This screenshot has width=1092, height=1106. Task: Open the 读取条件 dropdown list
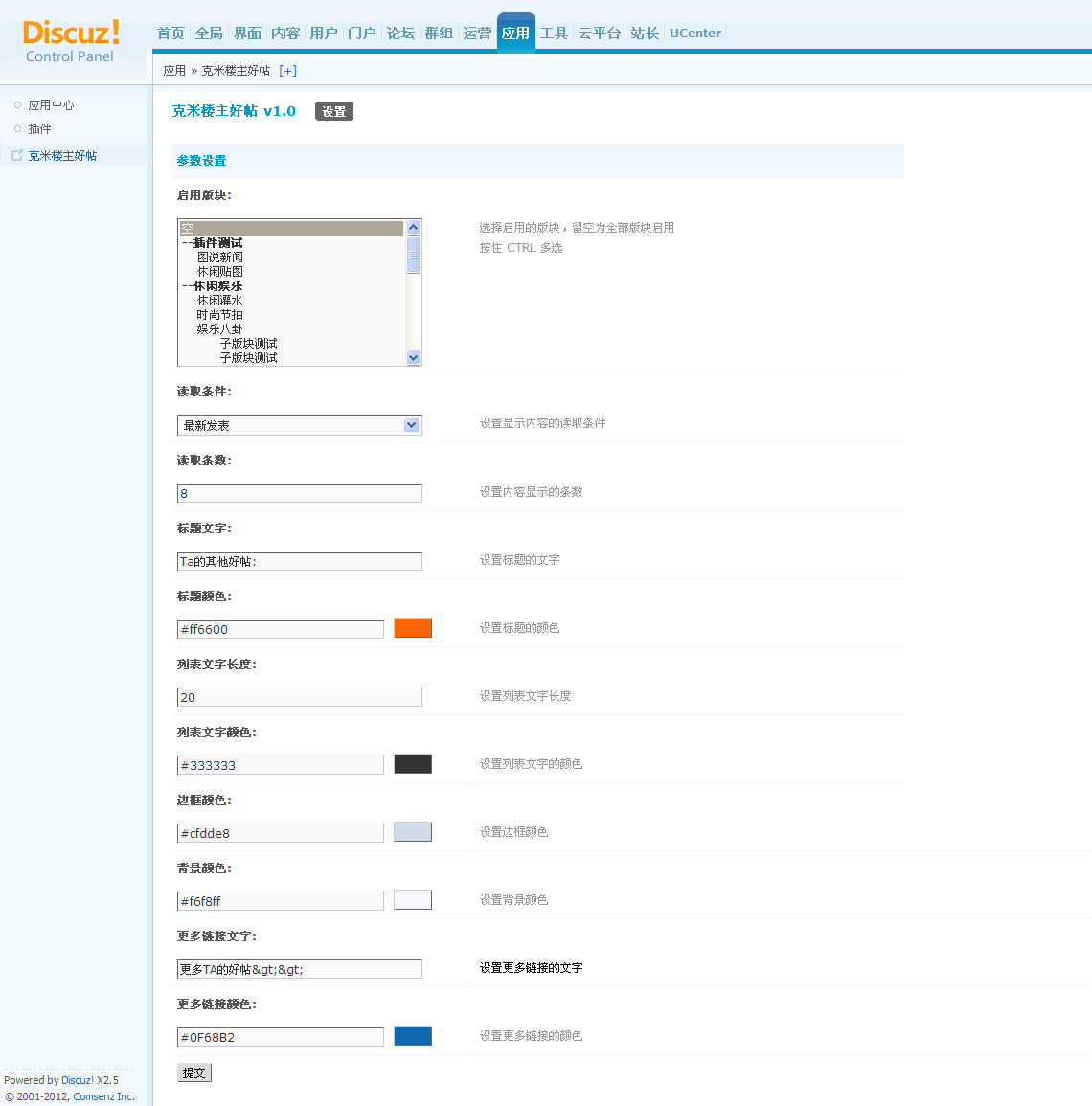coord(299,425)
